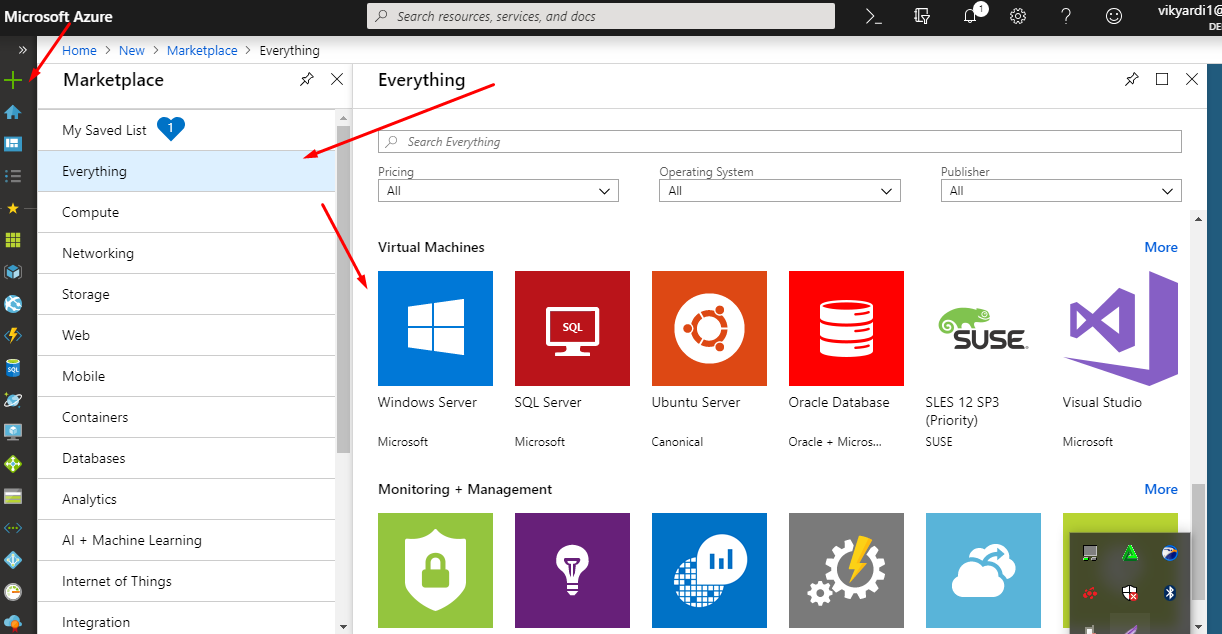Click New breadcrumb link
This screenshot has height=634, width=1222.
(x=132, y=50)
